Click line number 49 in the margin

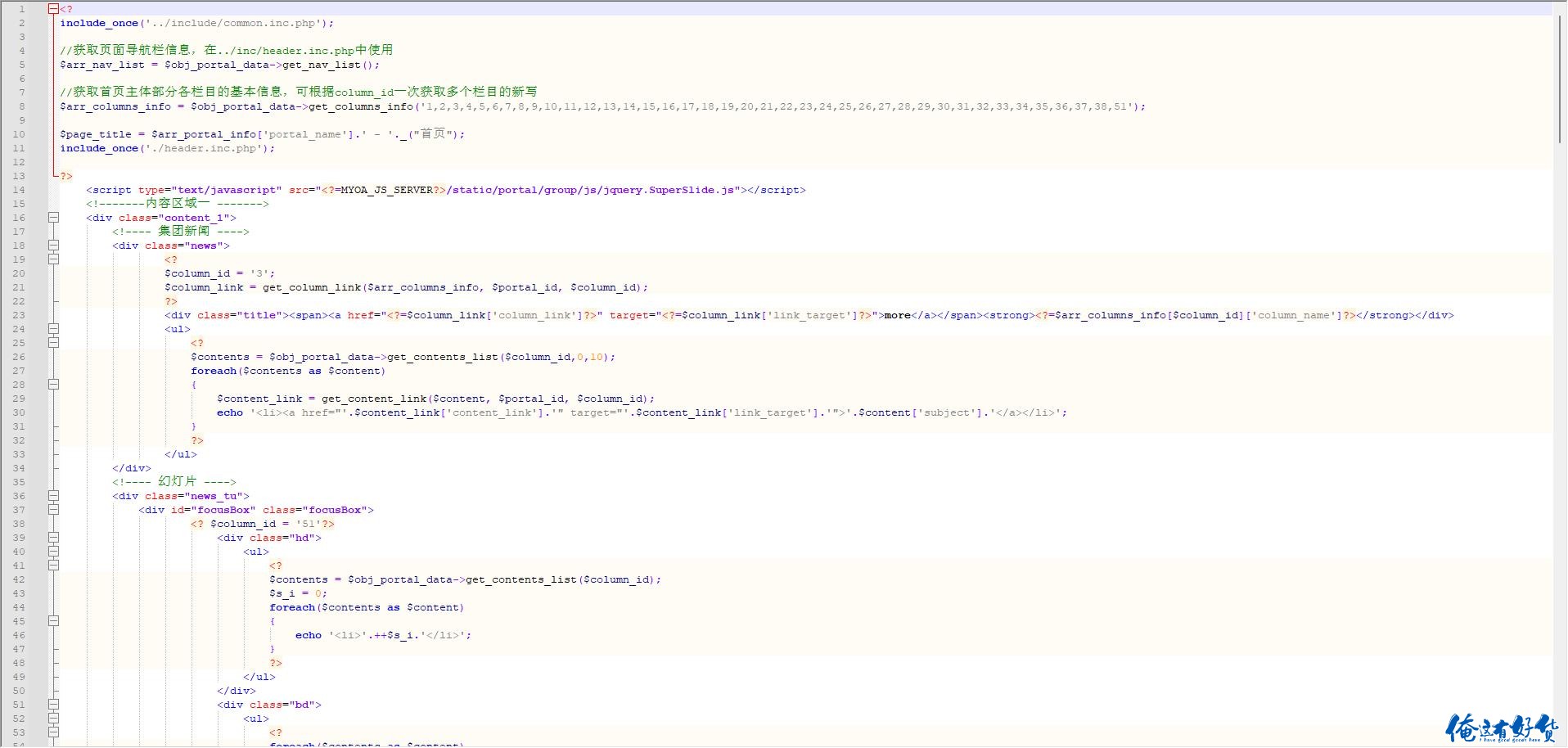[x=19, y=677]
